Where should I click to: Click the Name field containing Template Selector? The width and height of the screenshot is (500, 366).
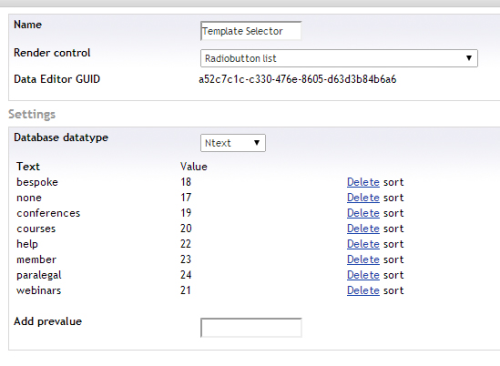point(251,31)
